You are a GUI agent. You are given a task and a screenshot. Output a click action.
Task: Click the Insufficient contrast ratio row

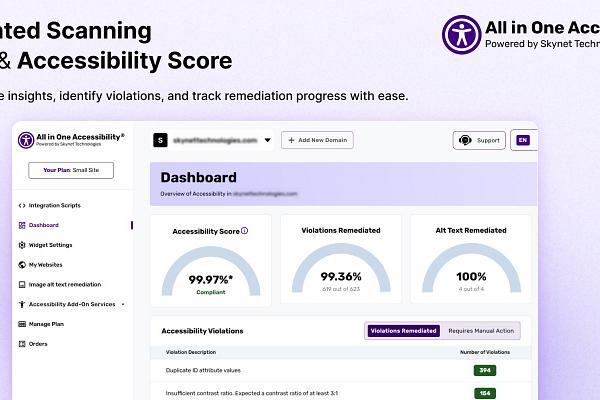(x=341, y=391)
